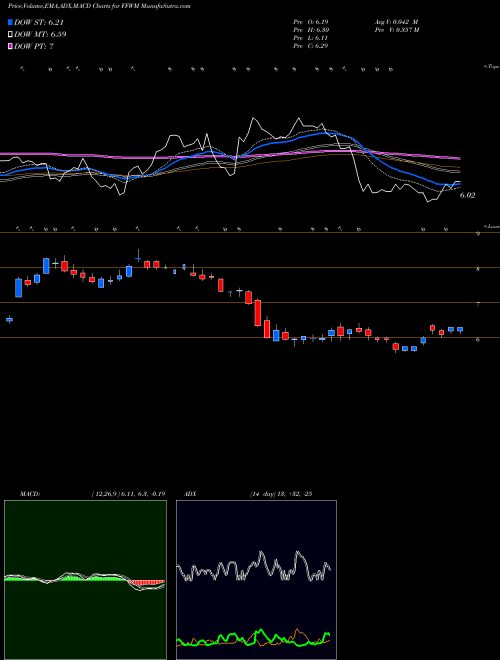
Task: Click the 'Pre L: 6.11' value
Action: (311, 38)
